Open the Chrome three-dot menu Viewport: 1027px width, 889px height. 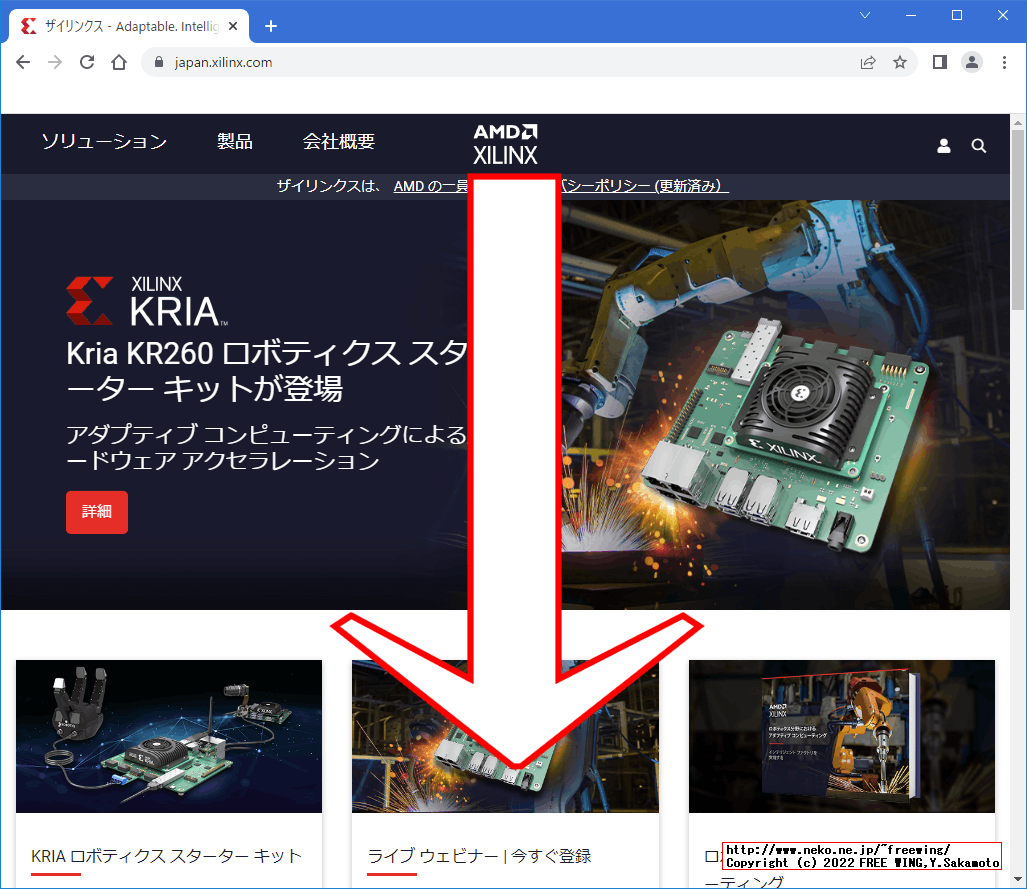coord(1004,62)
